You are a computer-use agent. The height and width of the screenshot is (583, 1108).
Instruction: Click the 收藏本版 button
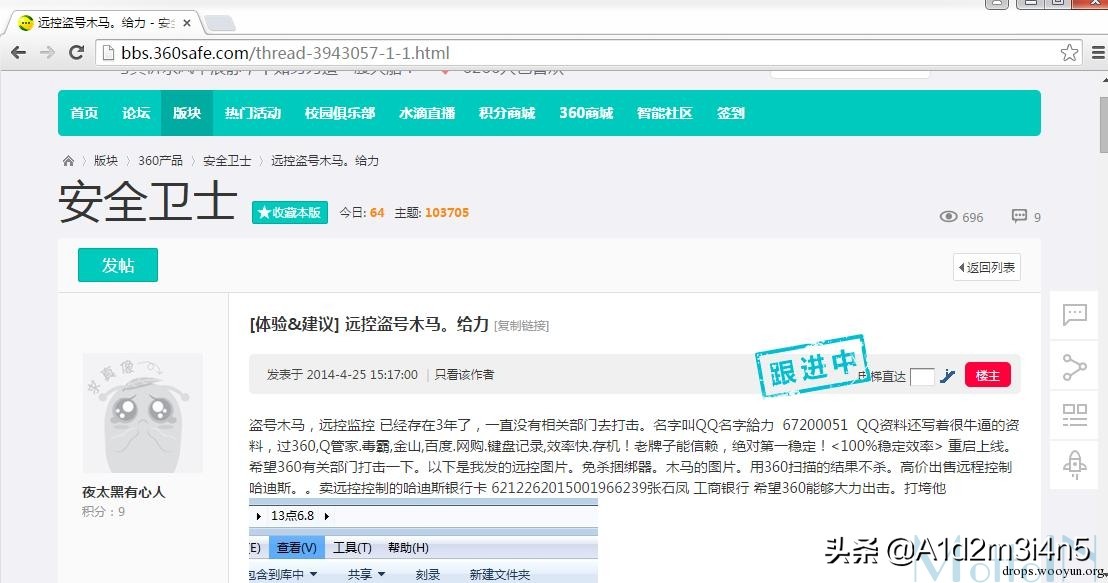click(290, 212)
